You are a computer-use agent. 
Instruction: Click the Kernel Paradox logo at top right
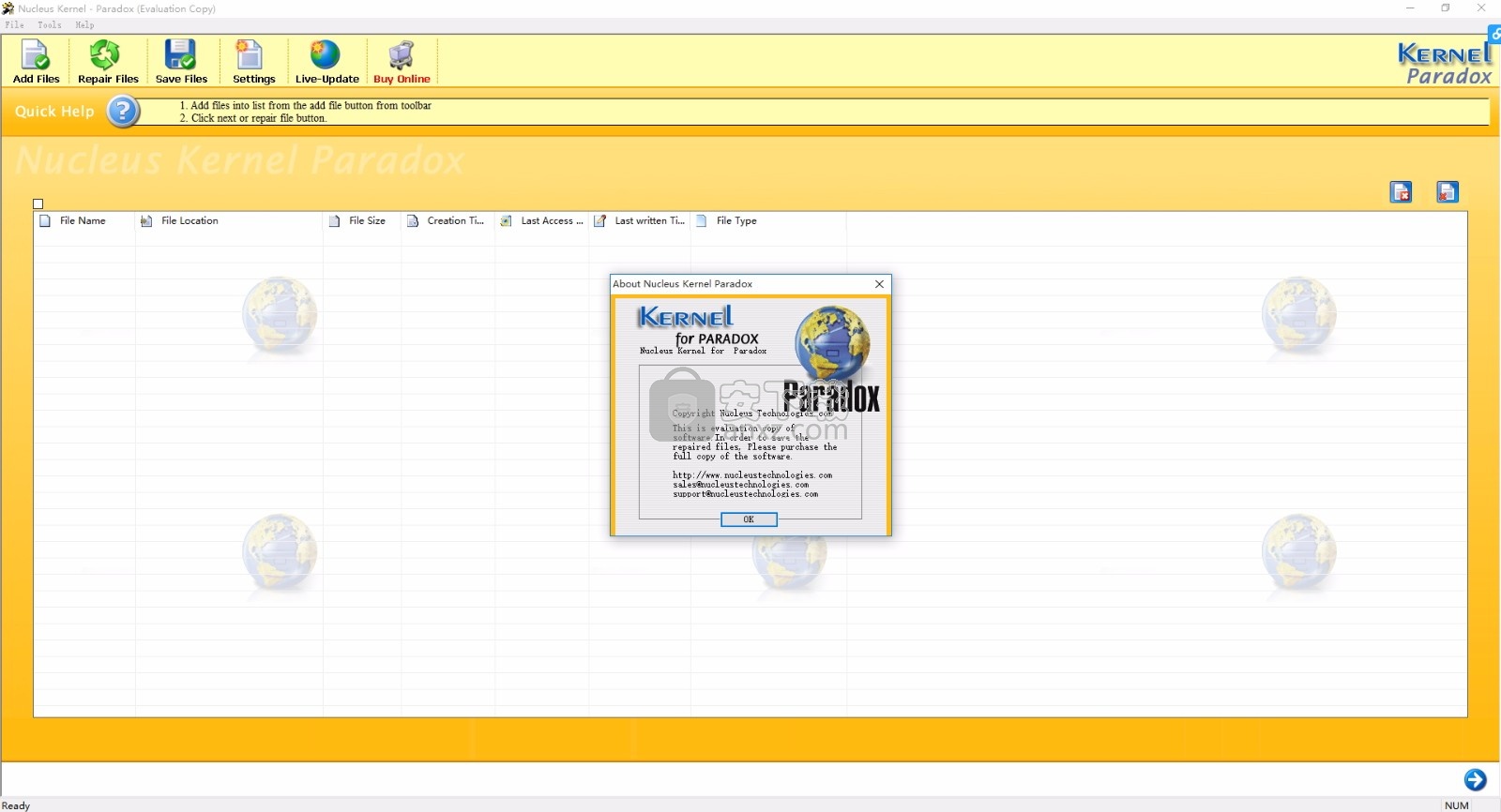coord(1445,64)
